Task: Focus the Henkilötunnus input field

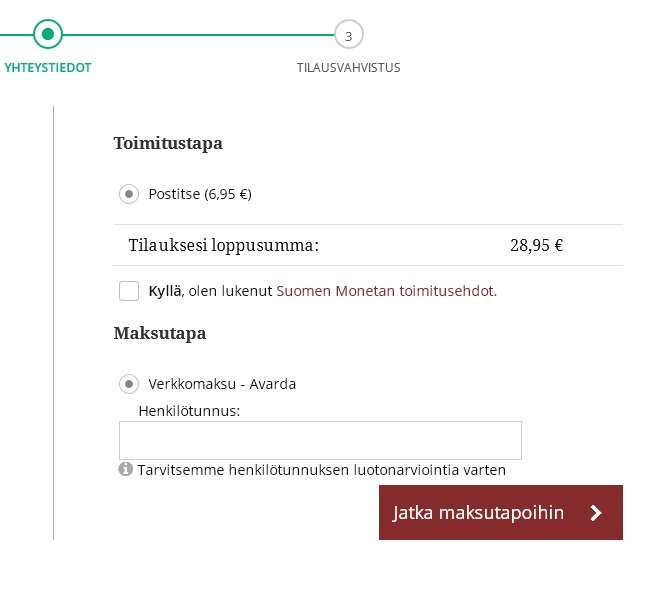Action: pos(320,440)
